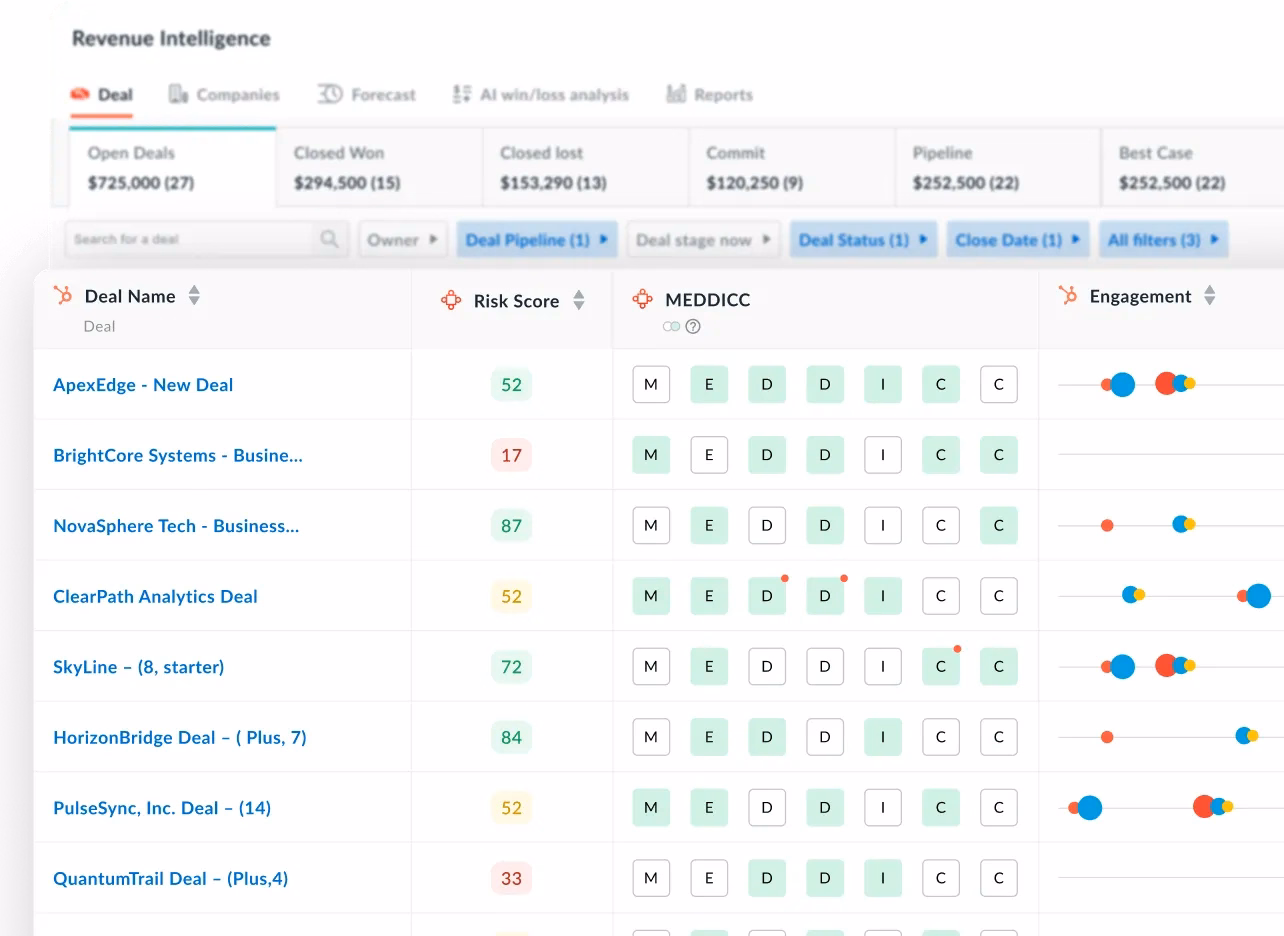Toggle the E box in BrightCore Systems row
The width and height of the screenshot is (1284, 936).
pyautogui.click(x=709, y=455)
